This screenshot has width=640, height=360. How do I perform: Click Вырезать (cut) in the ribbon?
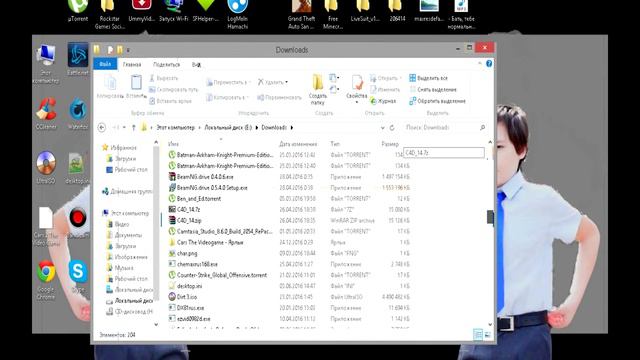coord(164,78)
